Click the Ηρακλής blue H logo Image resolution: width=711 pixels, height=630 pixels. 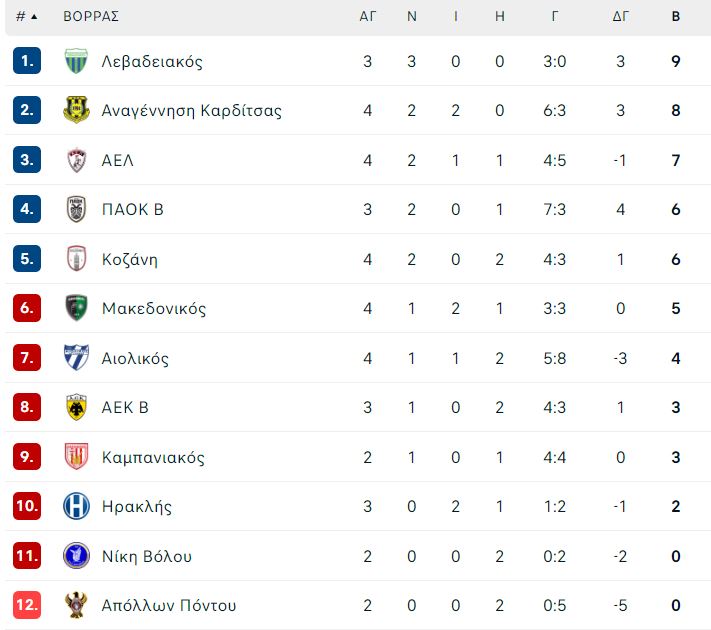click(76, 506)
